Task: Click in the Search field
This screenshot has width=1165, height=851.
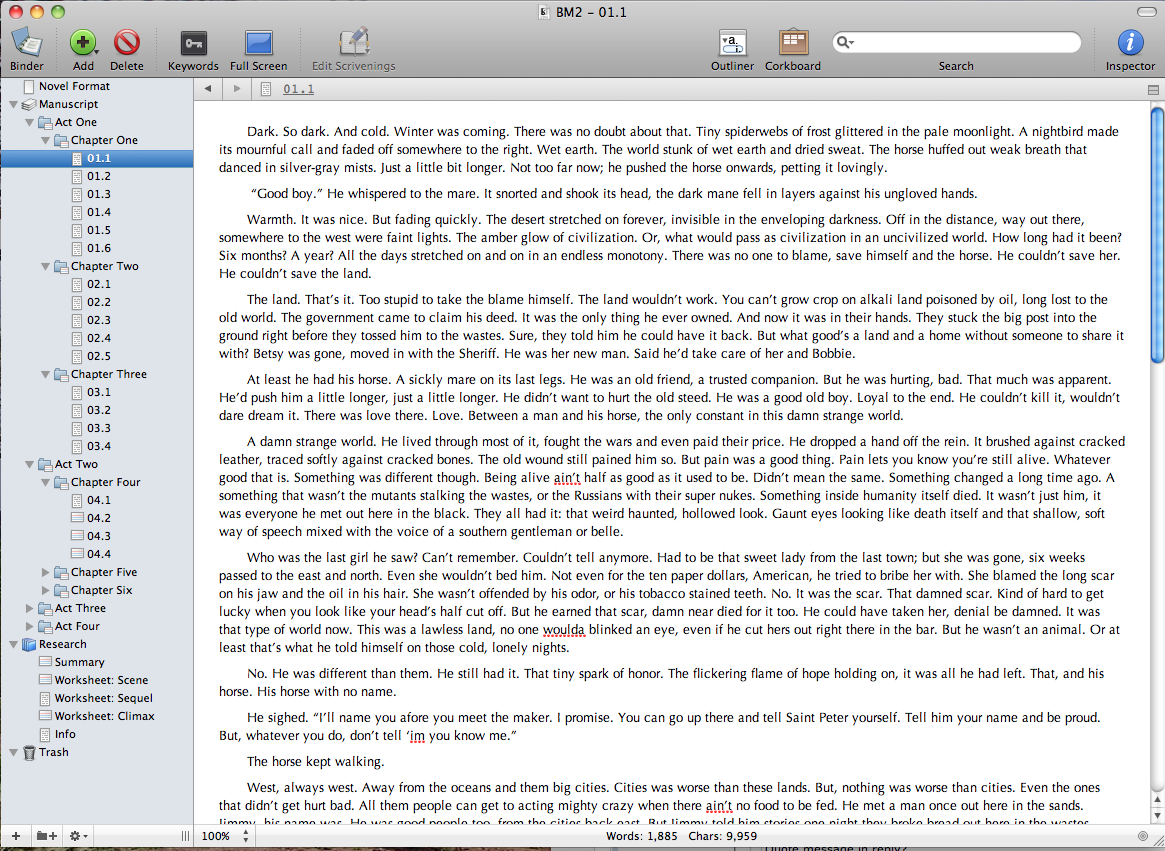Action: [x=957, y=42]
